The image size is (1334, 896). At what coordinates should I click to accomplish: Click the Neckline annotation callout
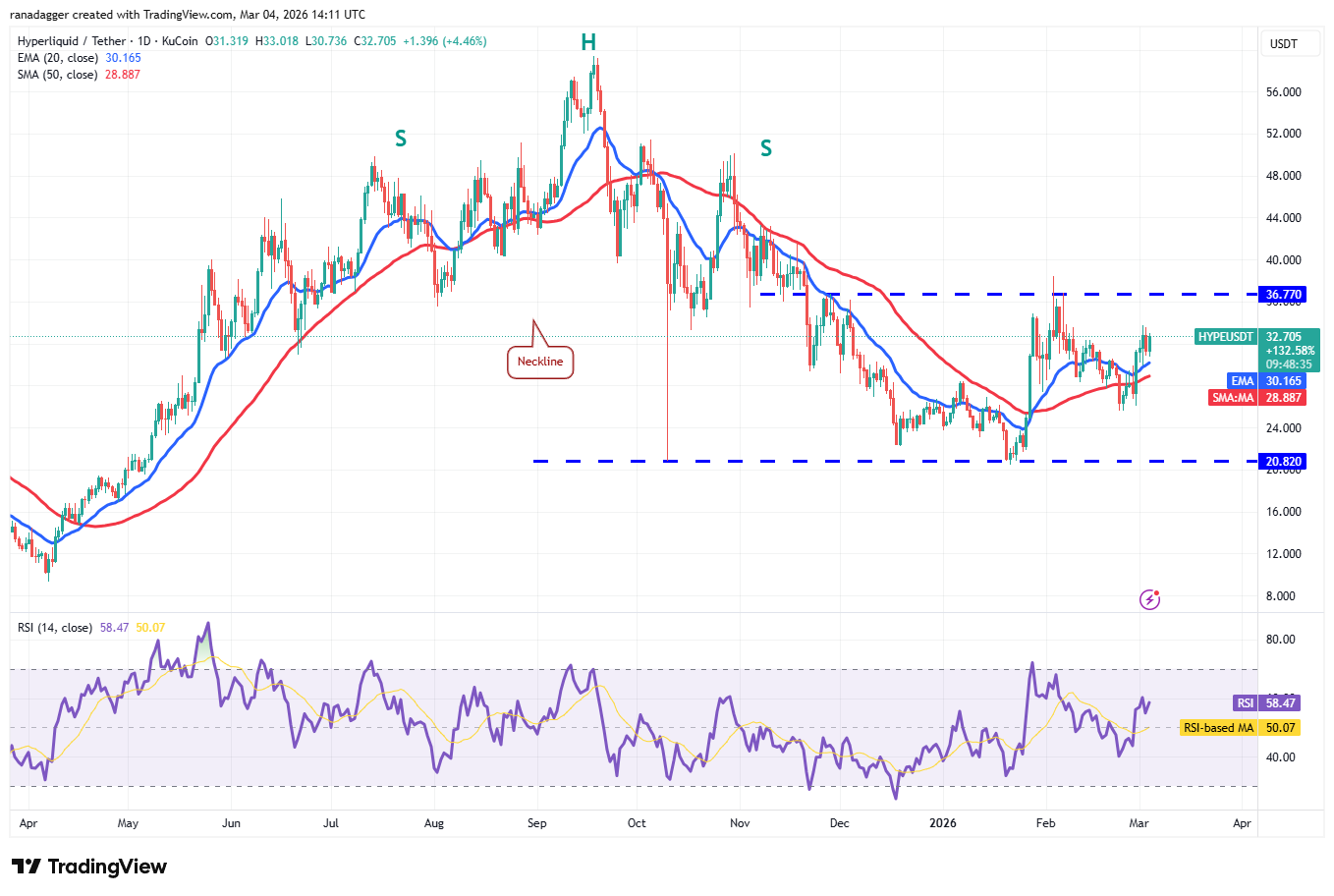pos(539,361)
